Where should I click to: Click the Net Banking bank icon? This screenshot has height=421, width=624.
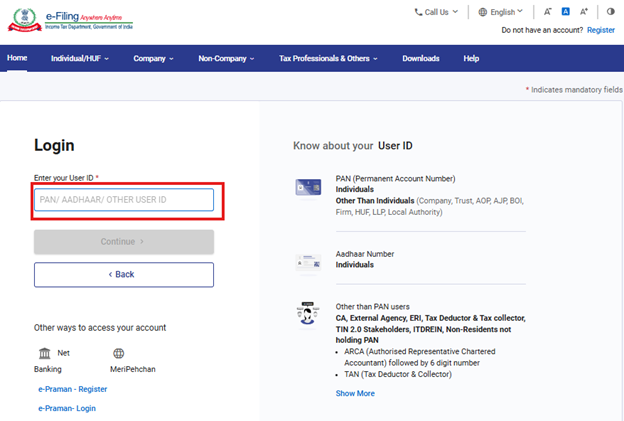pos(45,354)
